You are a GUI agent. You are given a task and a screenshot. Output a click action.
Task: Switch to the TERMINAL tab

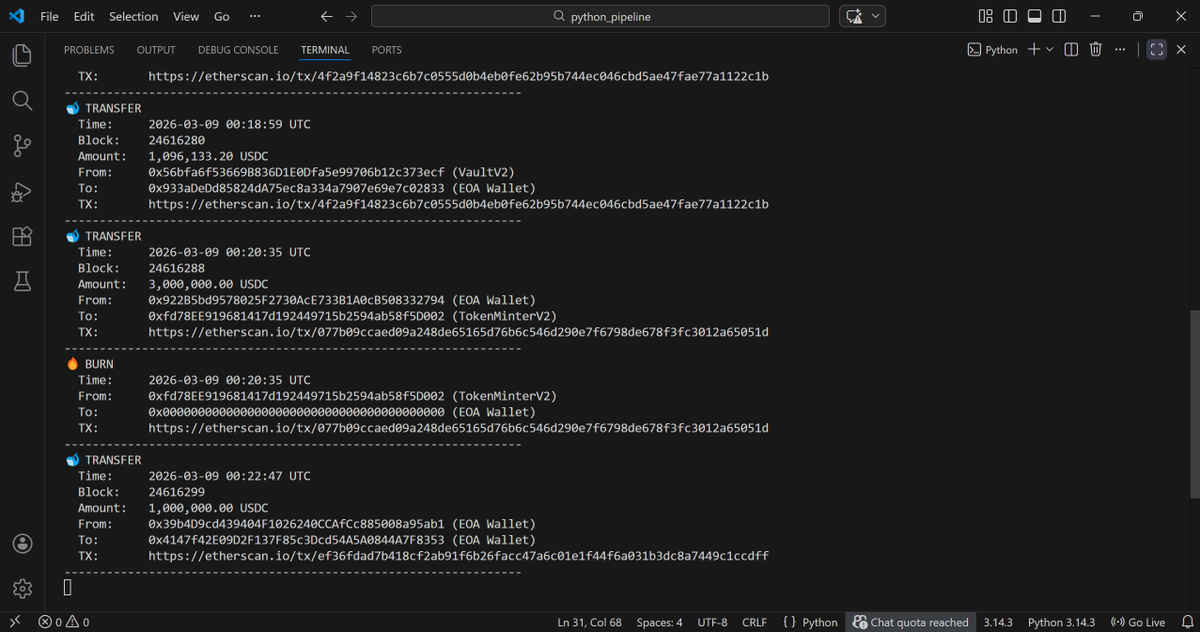click(x=325, y=50)
